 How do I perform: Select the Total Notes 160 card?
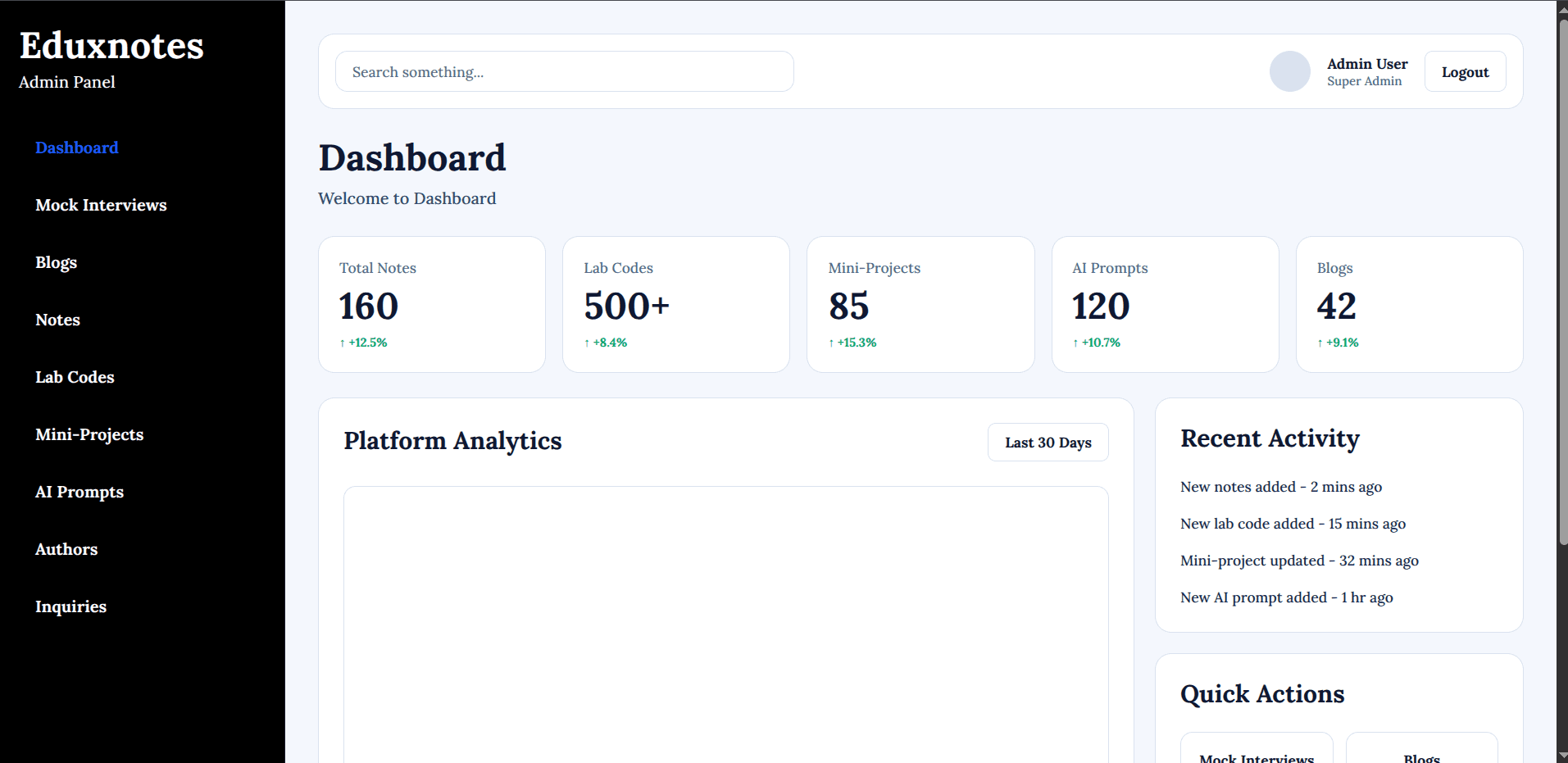tap(432, 304)
